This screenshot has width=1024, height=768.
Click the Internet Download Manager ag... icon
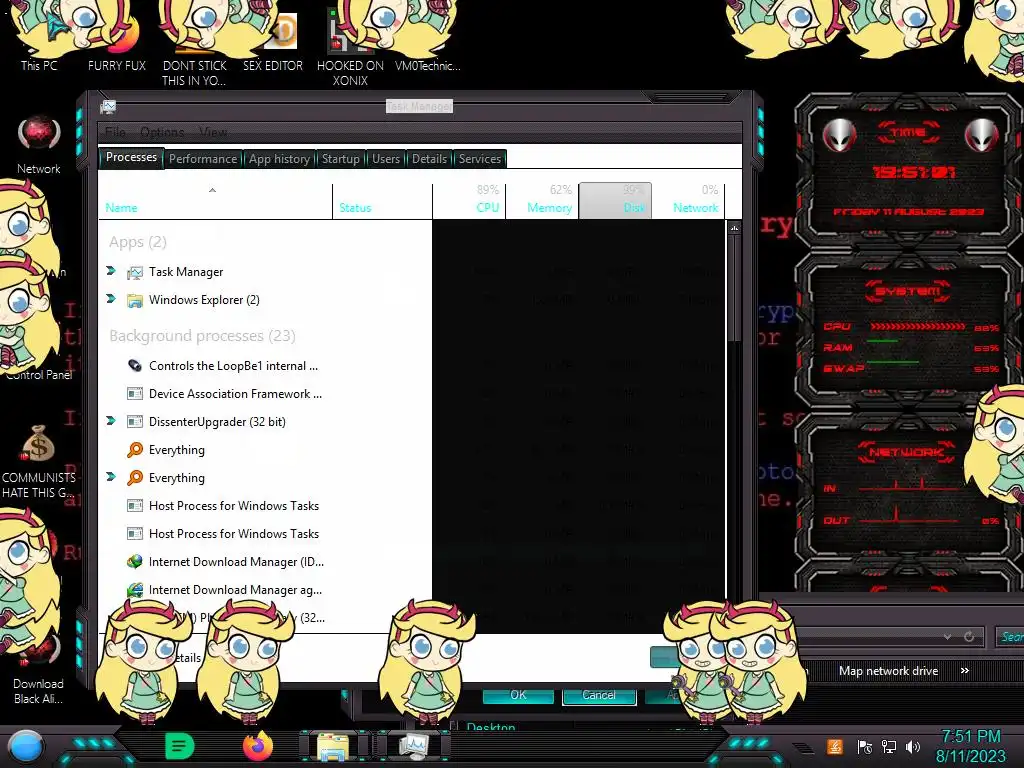pyautogui.click(x=135, y=590)
